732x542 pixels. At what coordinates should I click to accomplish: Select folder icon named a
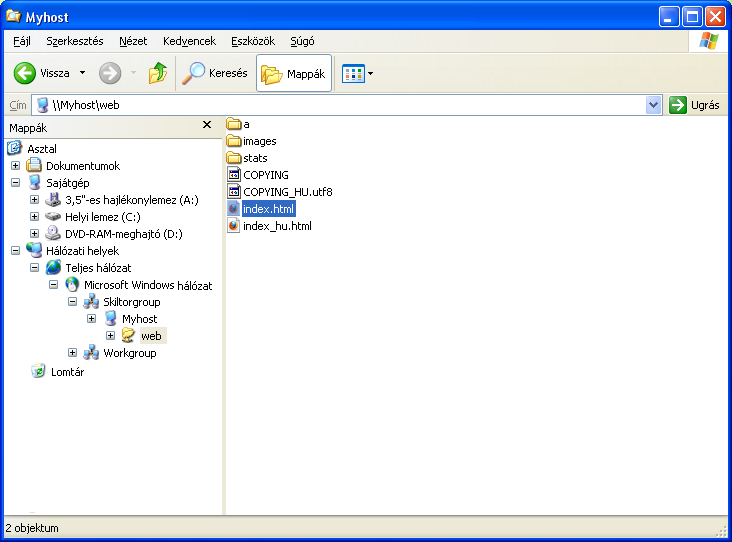[233, 124]
